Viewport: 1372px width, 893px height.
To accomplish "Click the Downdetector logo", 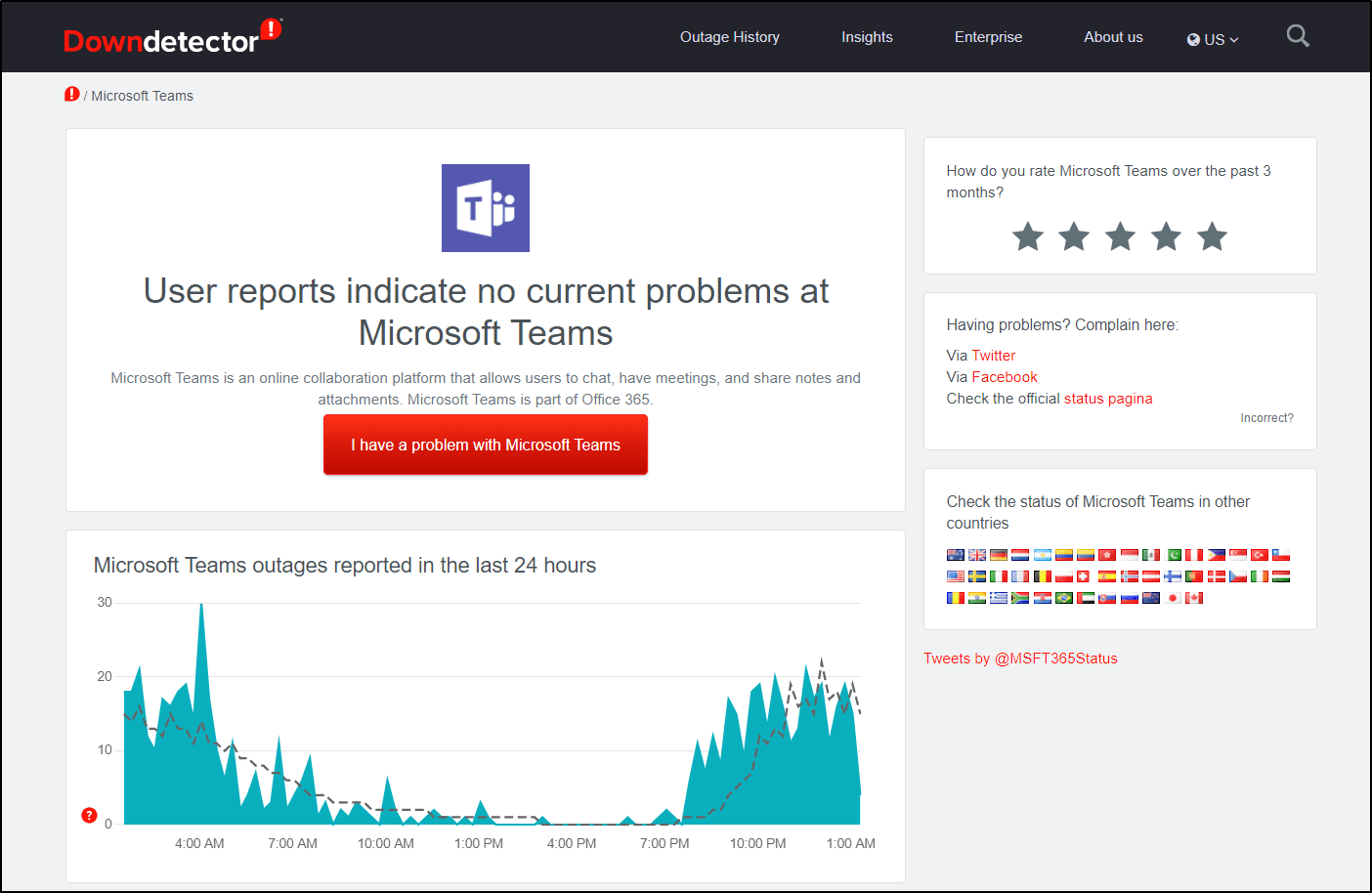I will pyautogui.click(x=172, y=36).
